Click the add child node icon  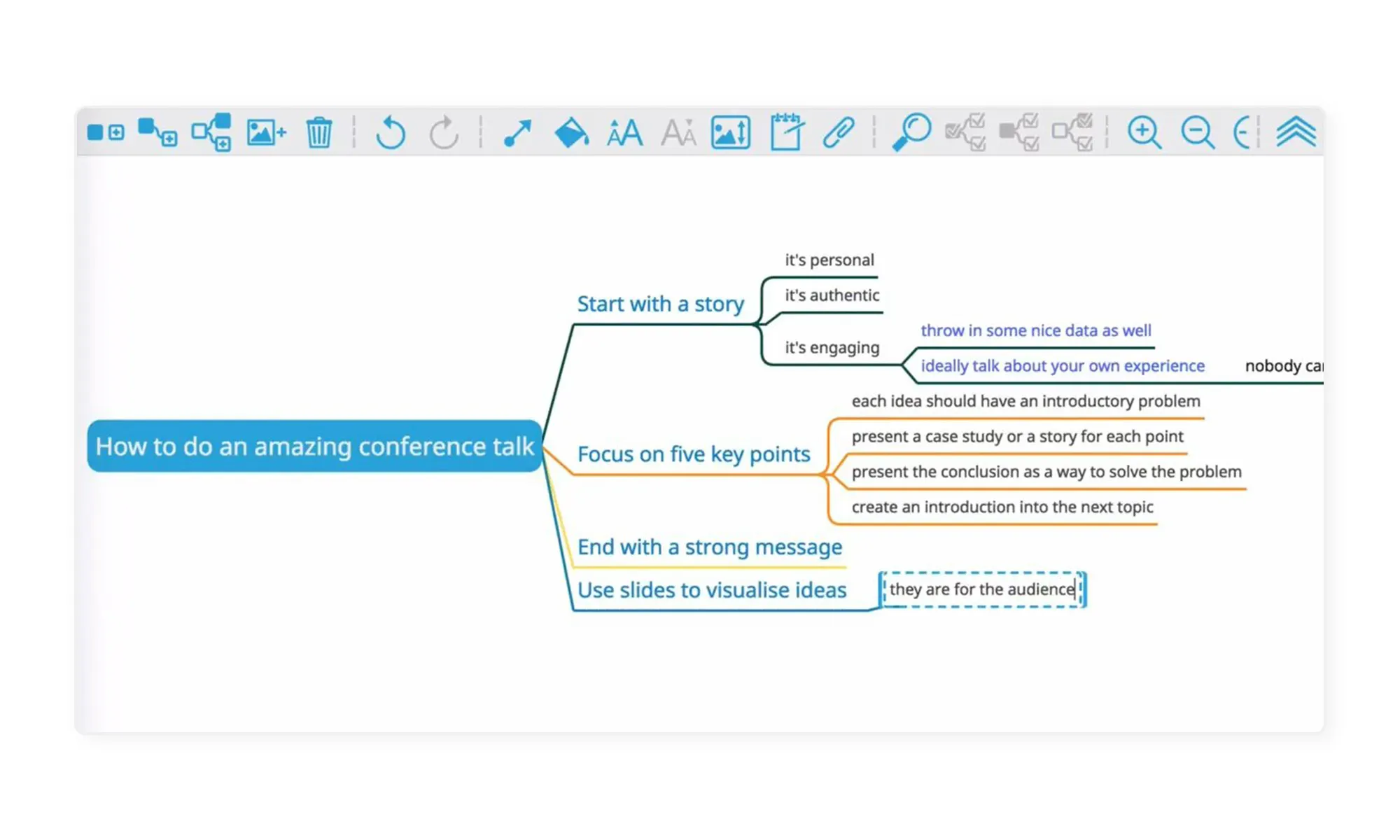coord(157,132)
